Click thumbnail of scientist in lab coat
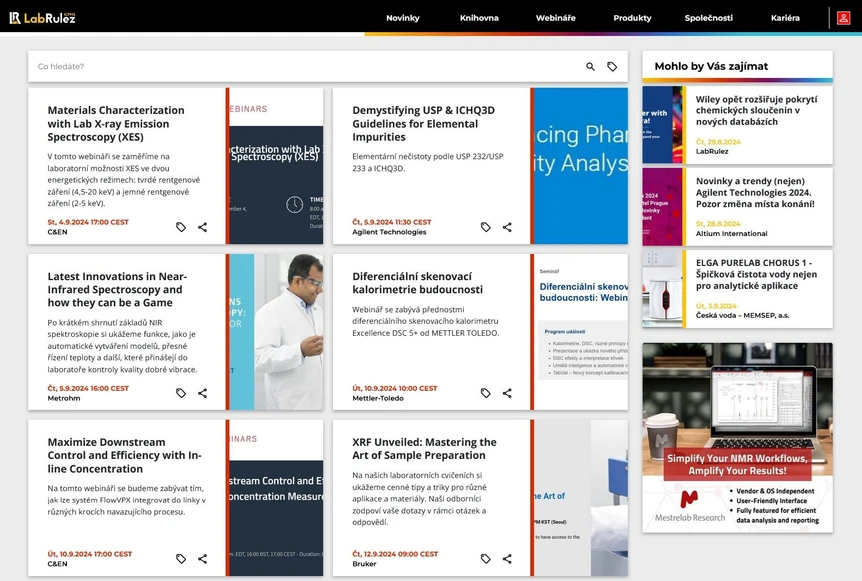This screenshot has width=862, height=581. (277, 332)
